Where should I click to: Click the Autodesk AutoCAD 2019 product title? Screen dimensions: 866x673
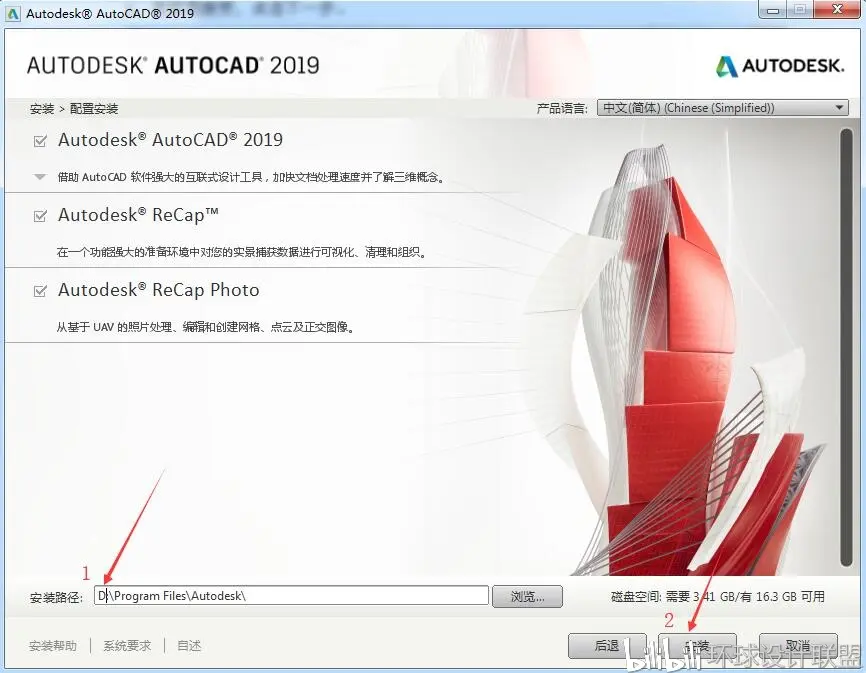170,140
